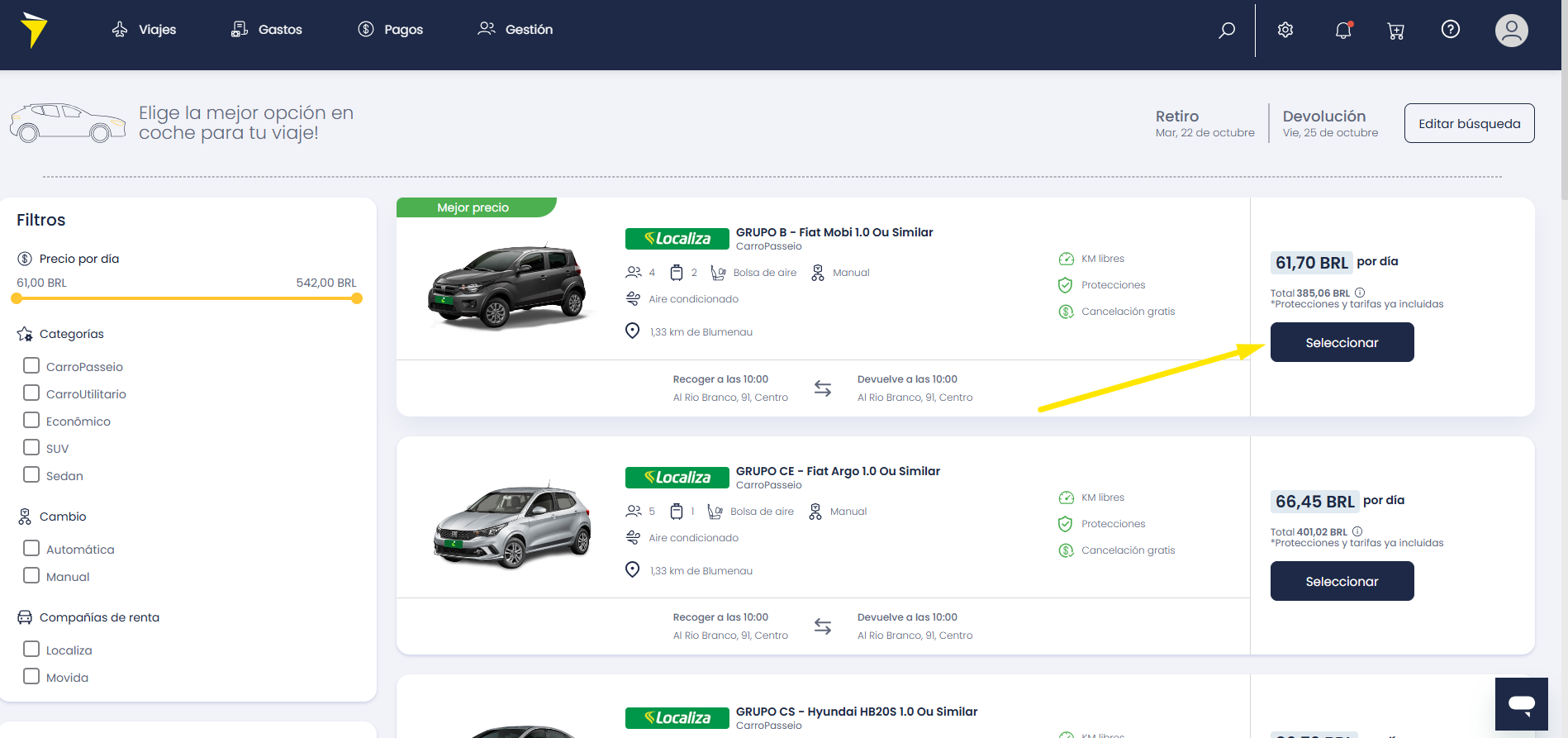The height and width of the screenshot is (738, 1568).
Task: Open settings gear icon in header
Action: pyautogui.click(x=1285, y=30)
